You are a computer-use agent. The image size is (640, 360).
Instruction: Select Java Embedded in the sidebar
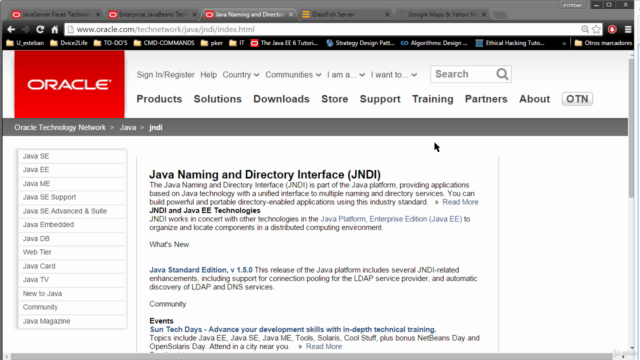tap(72, 225)
